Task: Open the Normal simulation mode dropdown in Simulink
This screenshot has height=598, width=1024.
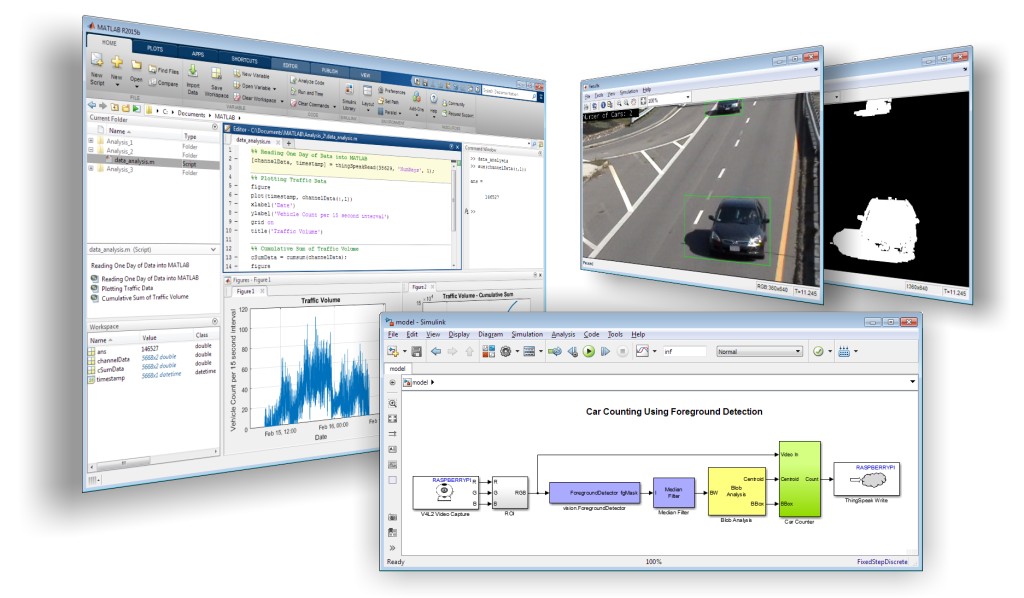Action: coord(759,351)
